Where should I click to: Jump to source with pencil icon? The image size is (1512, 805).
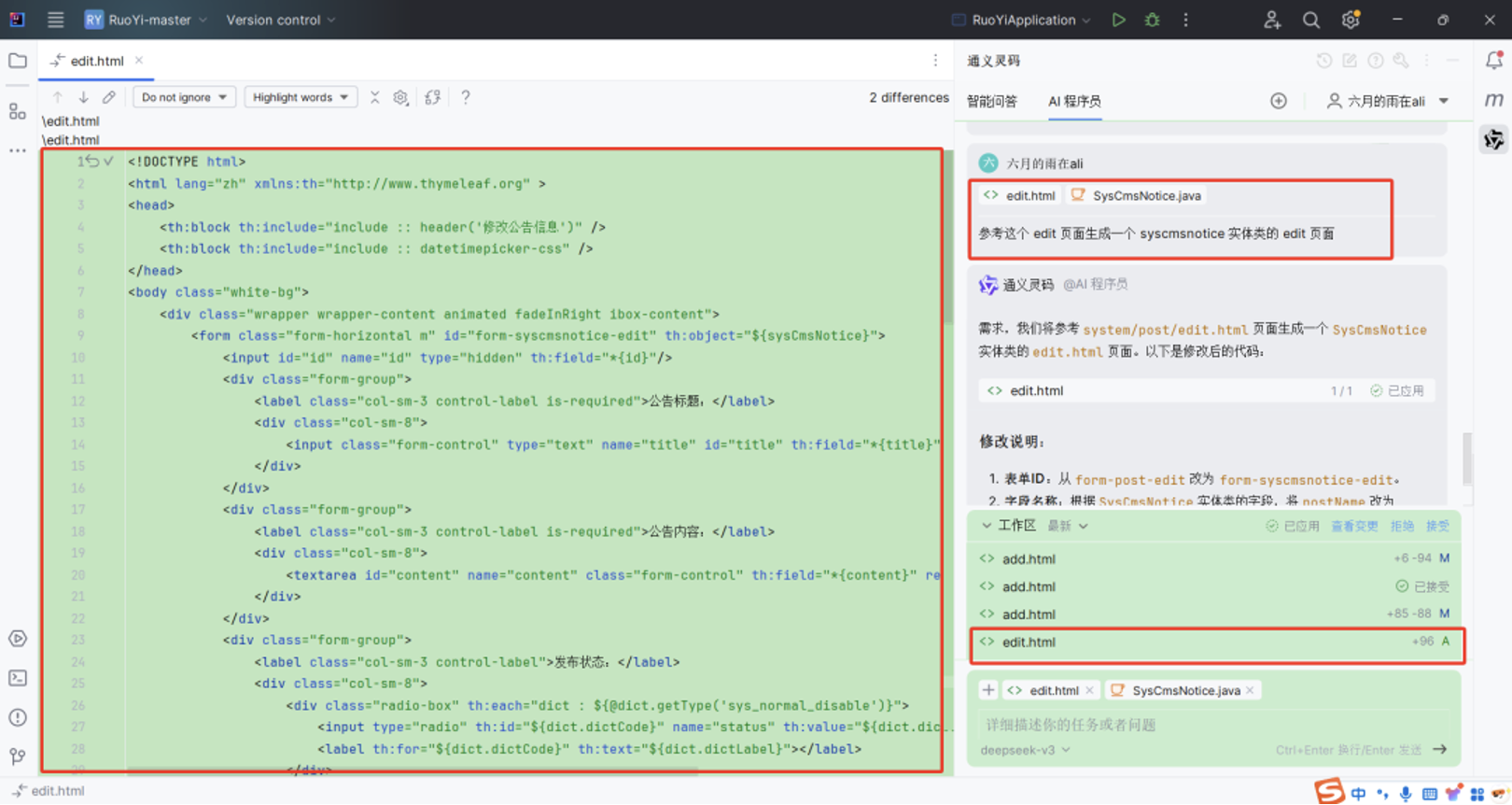point(109,97)
